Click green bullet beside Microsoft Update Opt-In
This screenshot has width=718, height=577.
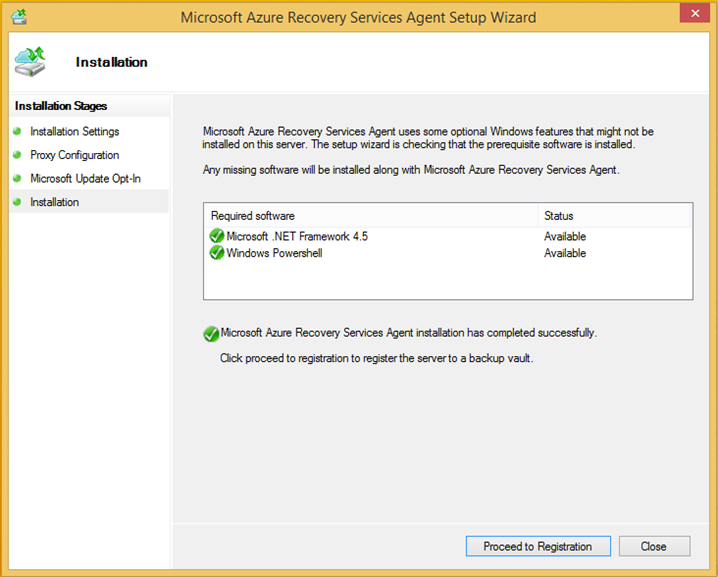pyautogui.click(x=17, y=178)
